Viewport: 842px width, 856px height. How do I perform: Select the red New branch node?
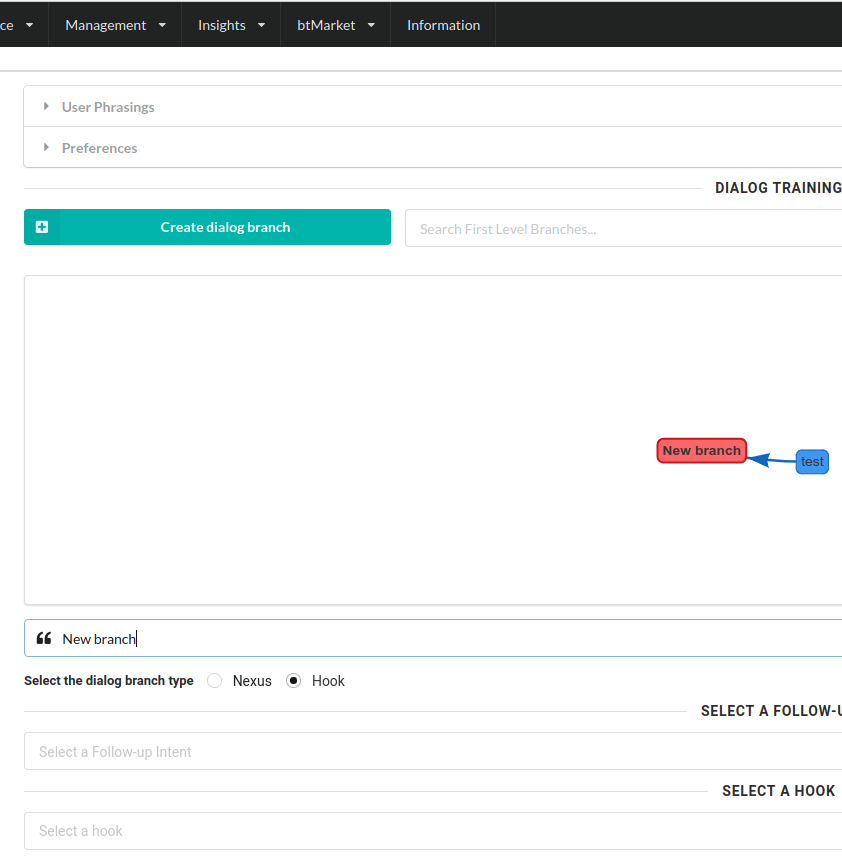click(x=702, y=451)
